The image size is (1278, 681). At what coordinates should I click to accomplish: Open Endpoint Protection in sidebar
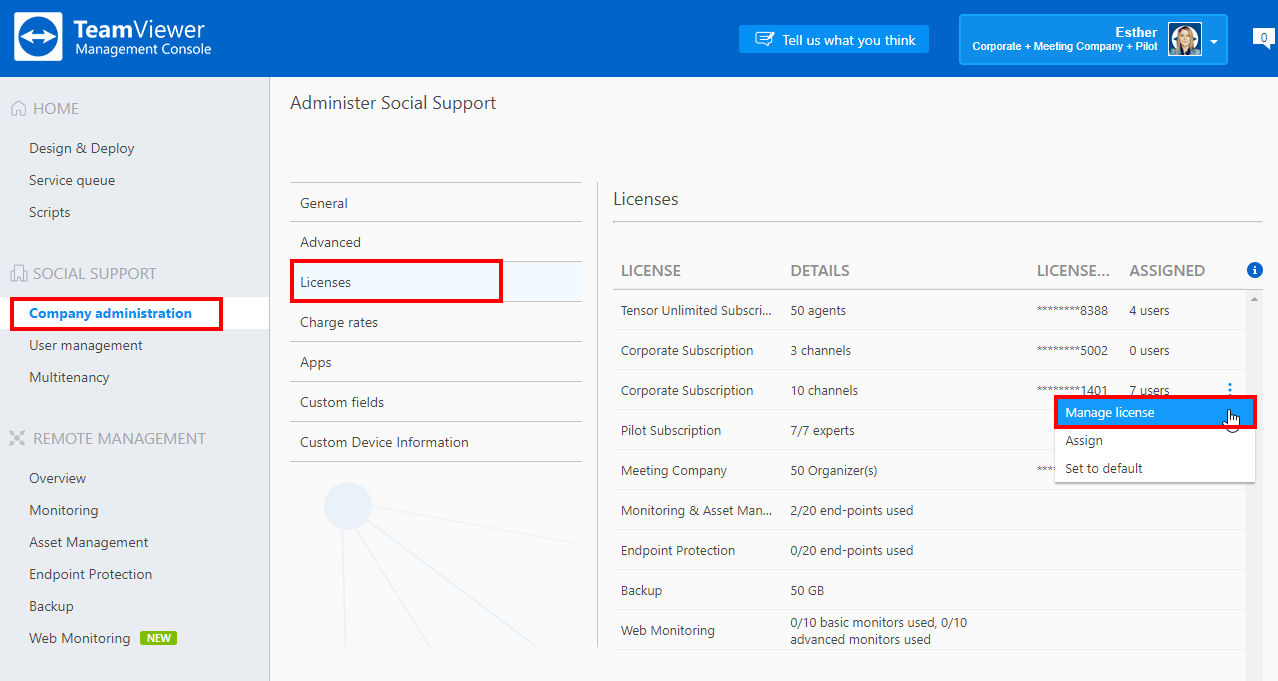91,574
